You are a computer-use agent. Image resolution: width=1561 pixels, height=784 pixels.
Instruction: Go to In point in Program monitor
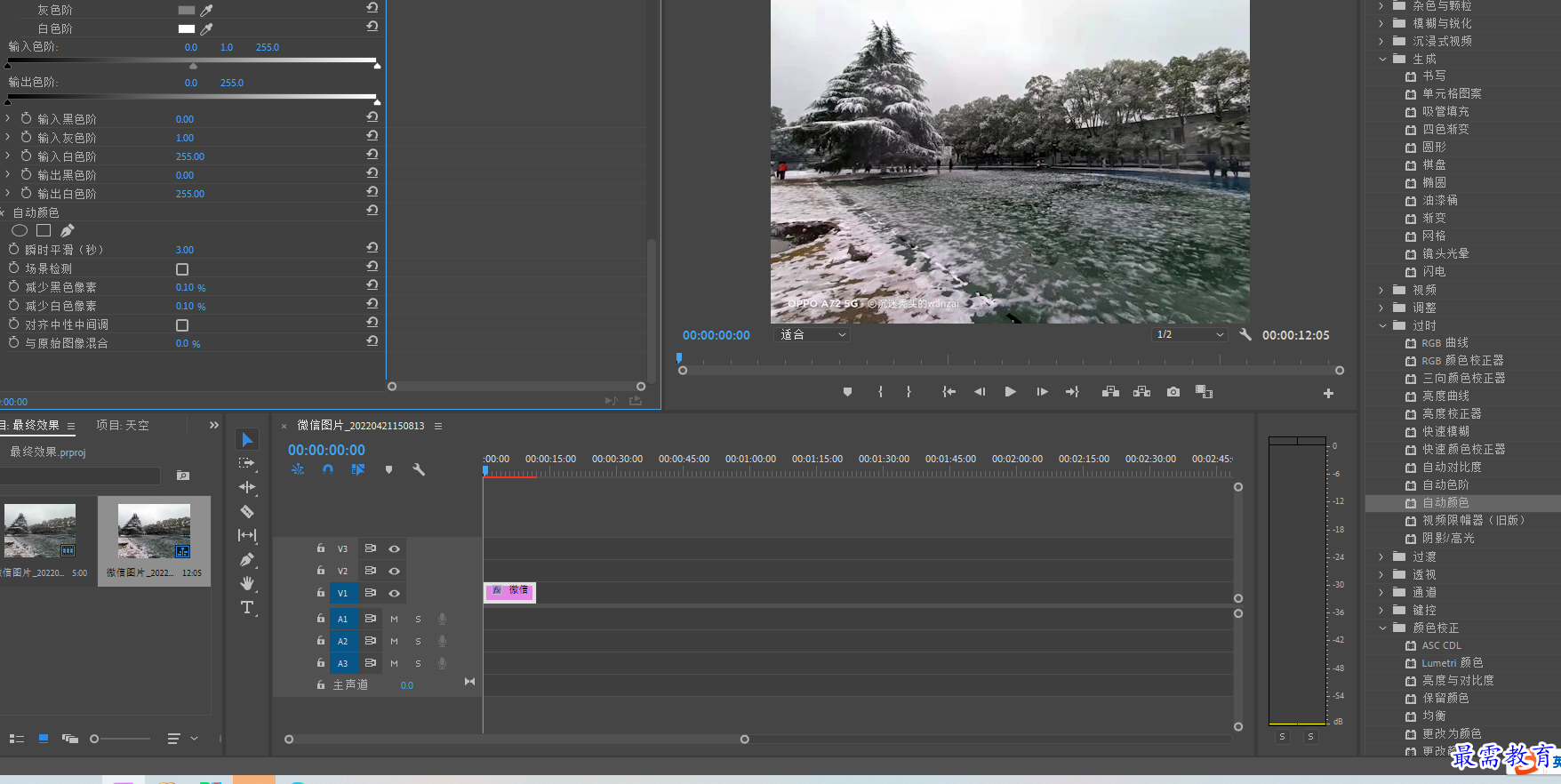tap(949, 392)
